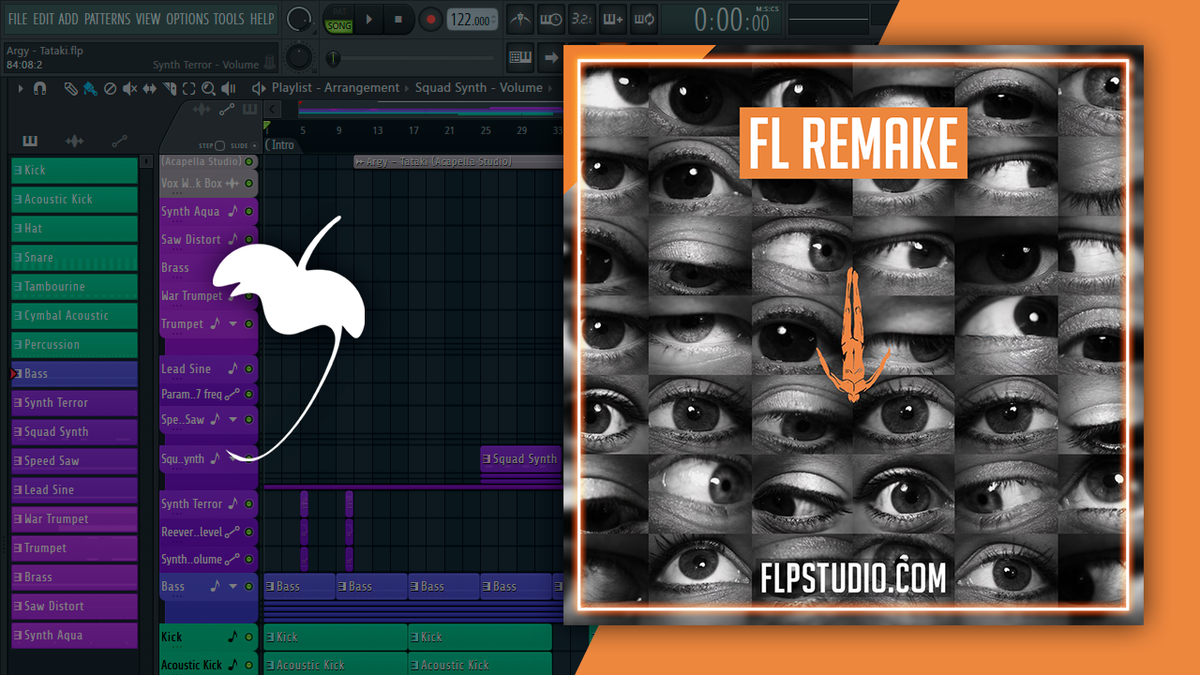Click the metronome icon in the transport bar
The image size is (1200, 675).
[519, 18]
